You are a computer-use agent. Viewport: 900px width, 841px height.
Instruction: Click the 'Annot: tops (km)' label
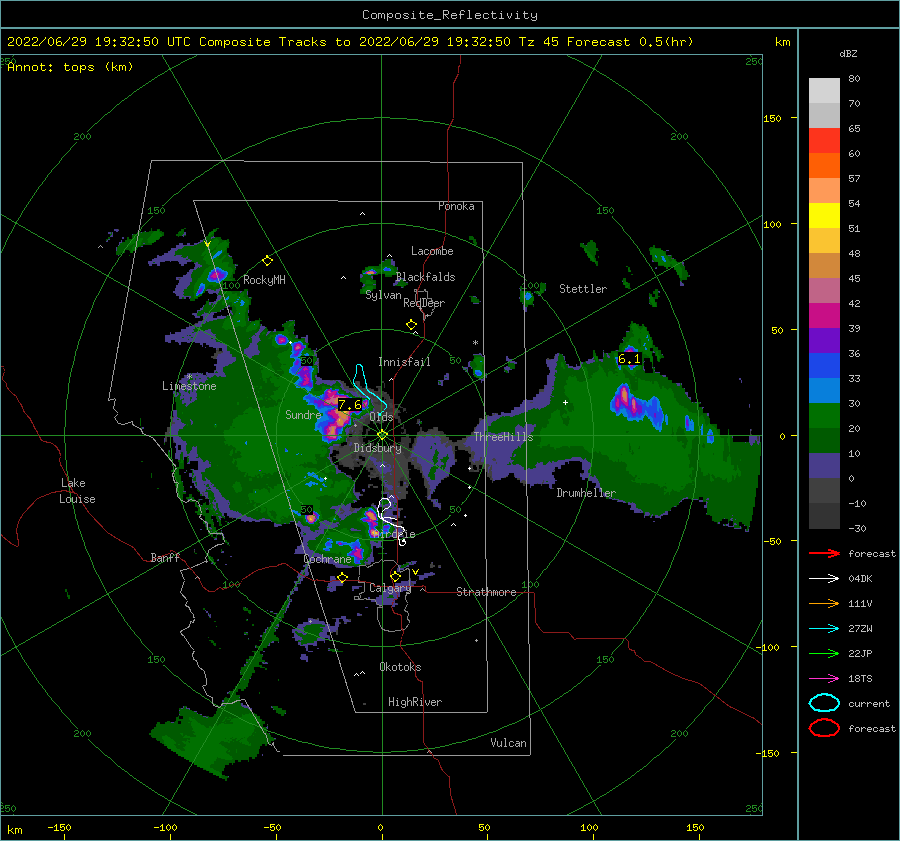(x=70, y=67)
